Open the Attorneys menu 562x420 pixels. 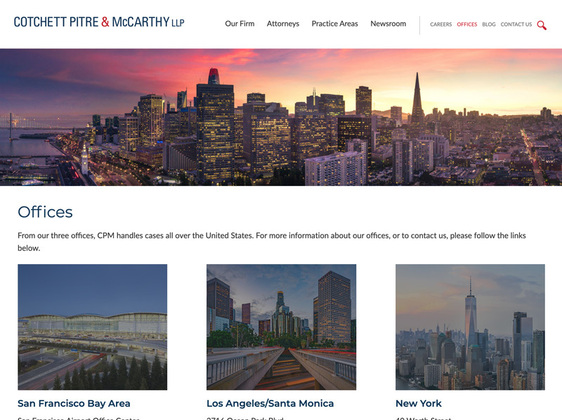coord(283,24)
